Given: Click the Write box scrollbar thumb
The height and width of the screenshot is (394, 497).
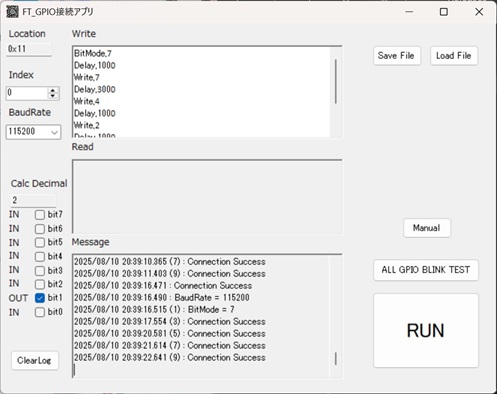Looking at the screenshot, I should tap(335, 81).
